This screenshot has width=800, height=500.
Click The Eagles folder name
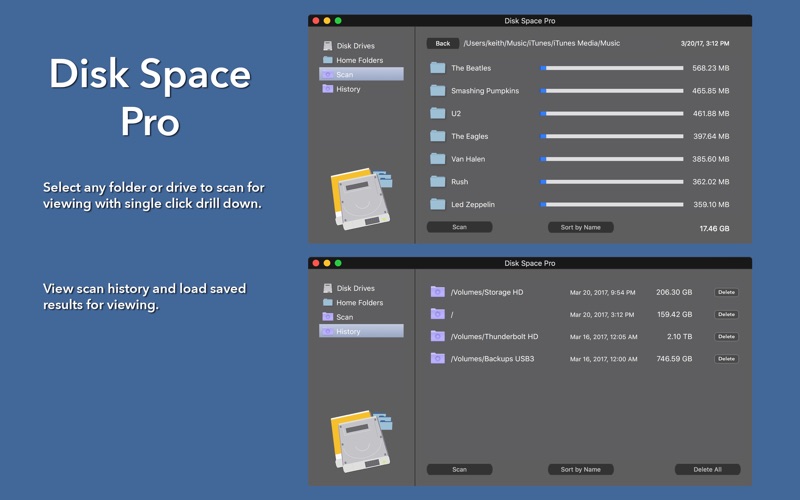click(x=469, y=136)
